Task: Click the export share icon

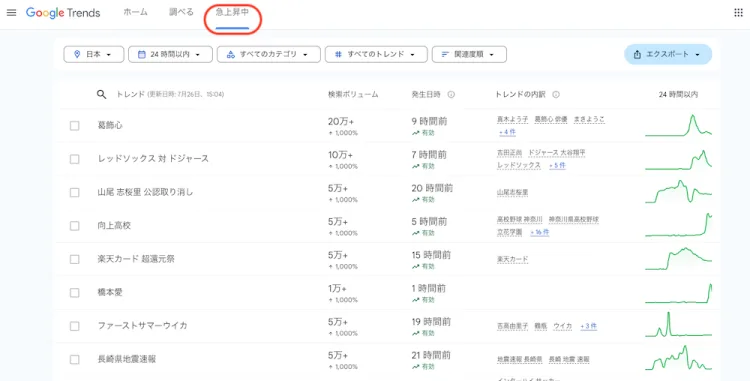Action: pyautogui.click(x=637, y=55)
